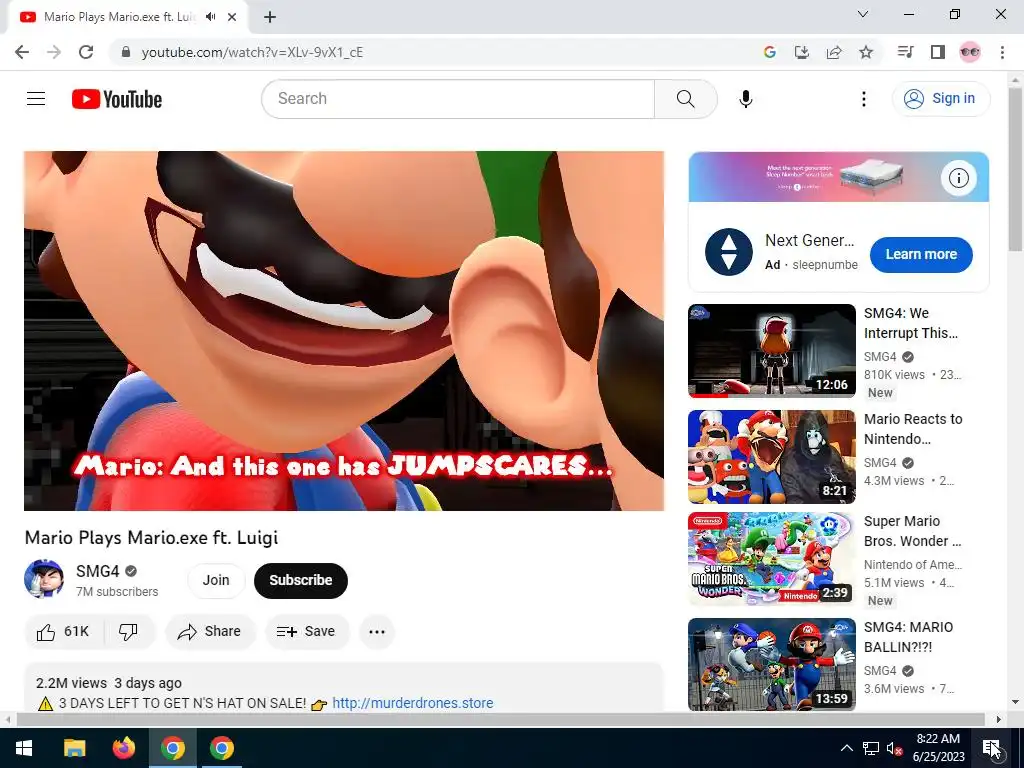Focus the YouTube Search field
Viewport: 1024px width, 768px height.
point(458,99)
